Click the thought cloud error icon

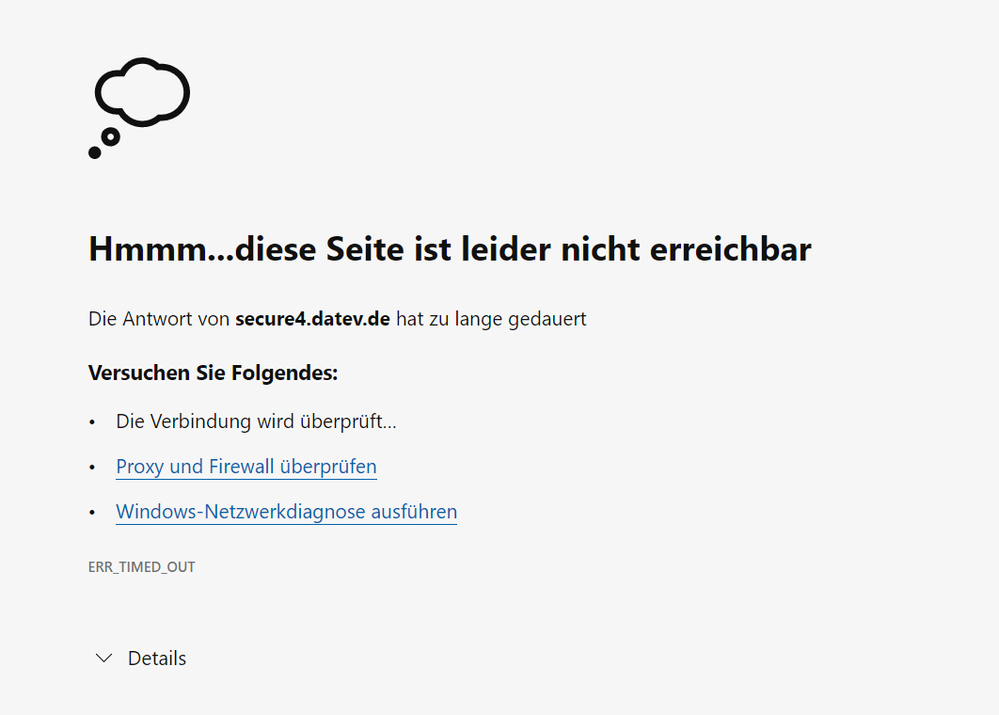click(x=139, y=108)
